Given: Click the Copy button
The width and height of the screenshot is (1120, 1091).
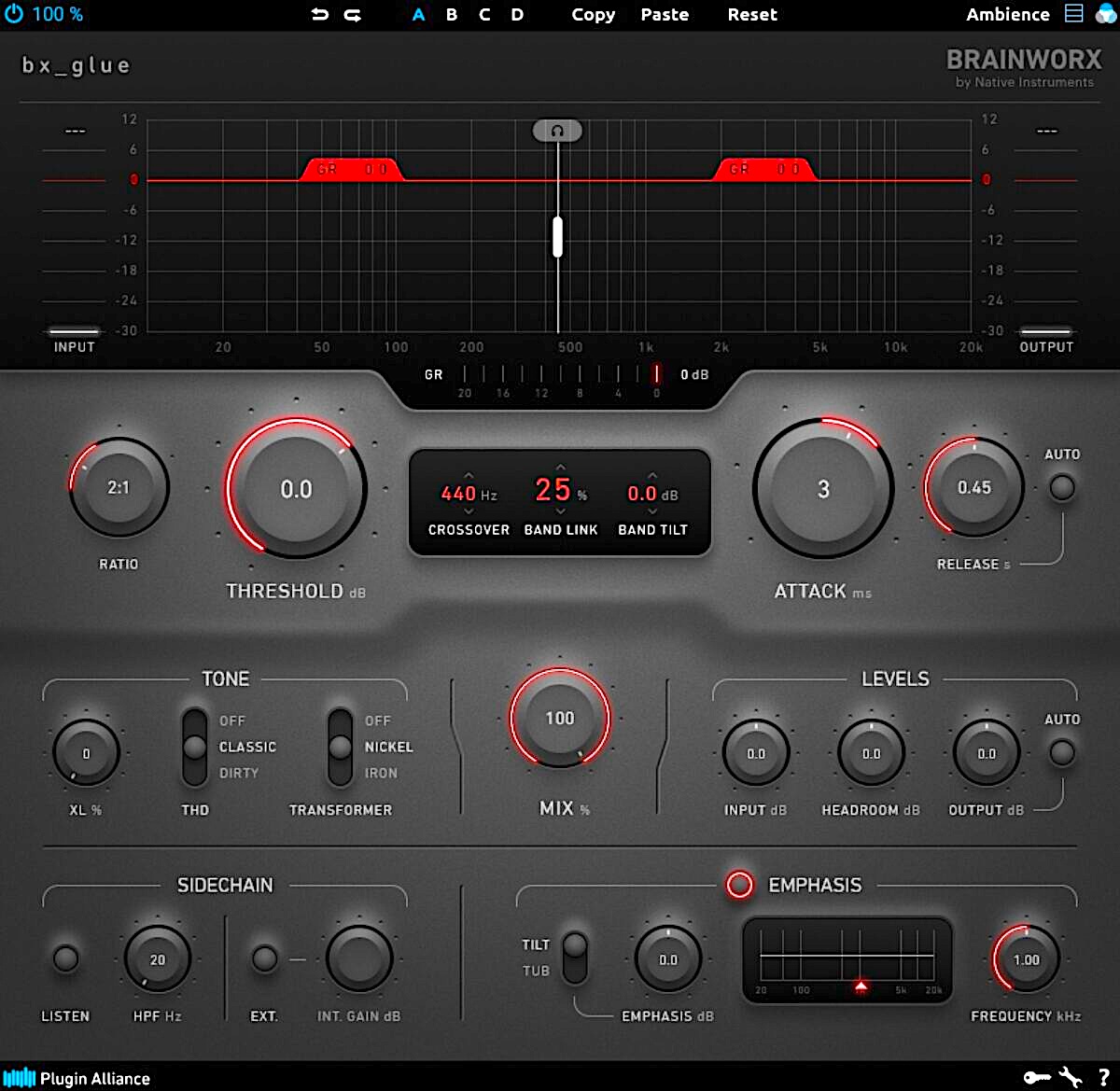Looking at the screenshot, I should [593, 15].
